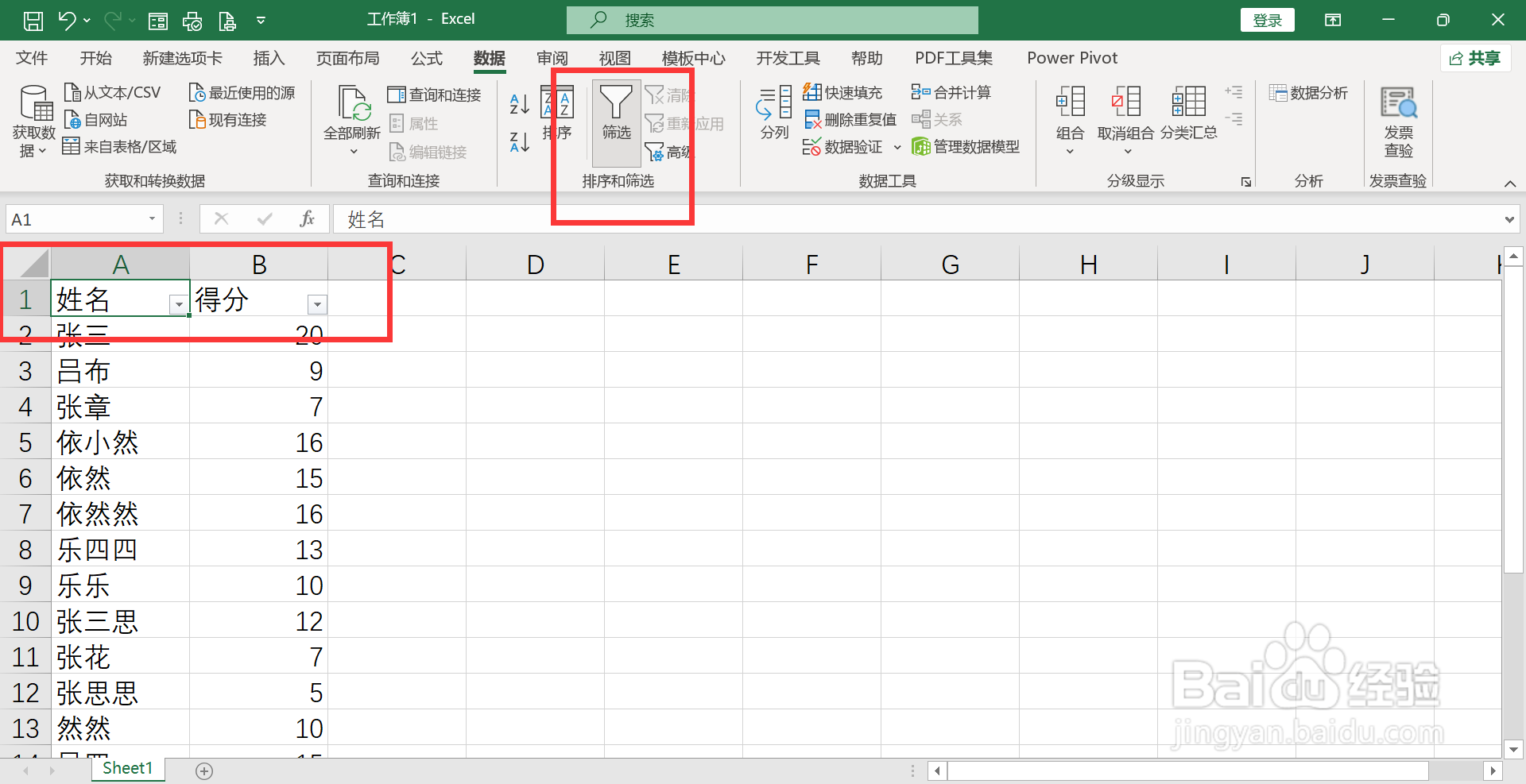Viewport: 1526px width, 784px height.
Task: Open filter dropdown on 姓名 header
Action: click(179, 304)
